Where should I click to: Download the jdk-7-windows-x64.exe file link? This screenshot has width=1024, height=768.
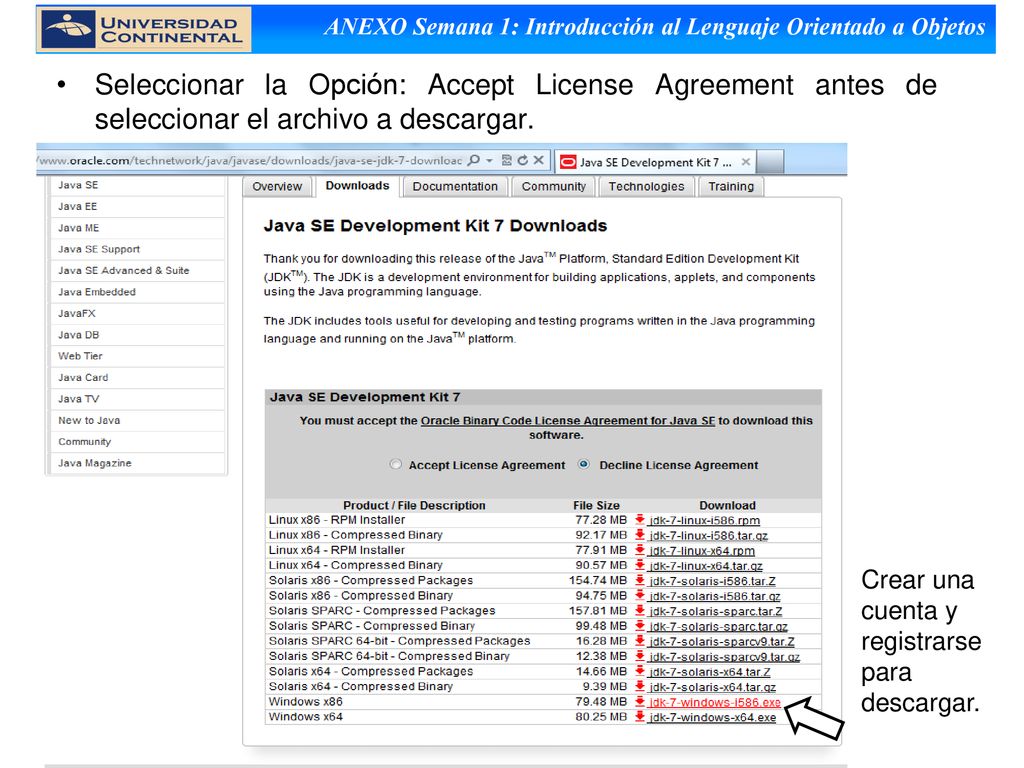(x=712, y=718)
